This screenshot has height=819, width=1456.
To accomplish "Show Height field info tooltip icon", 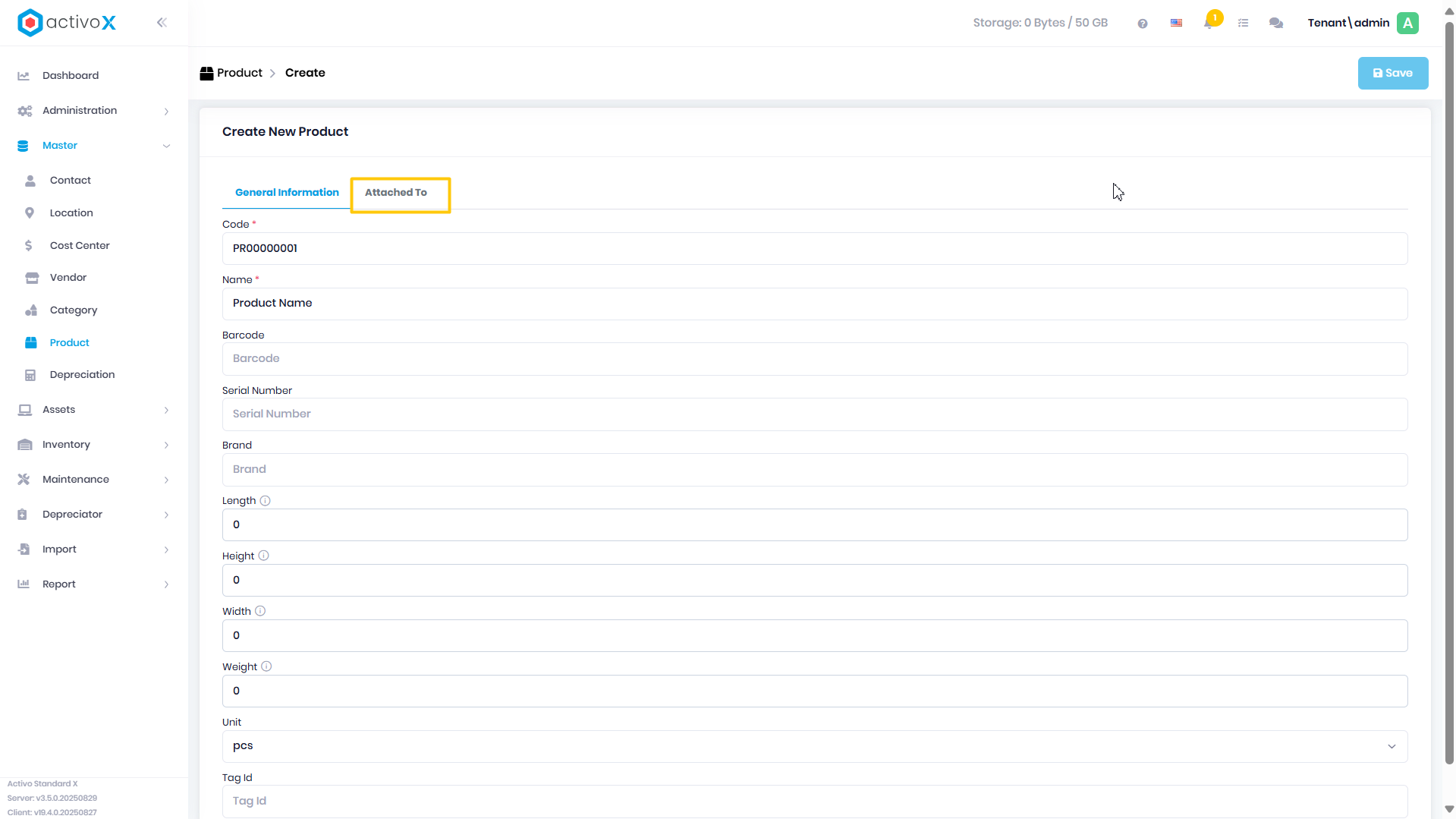I will (263, 556).
